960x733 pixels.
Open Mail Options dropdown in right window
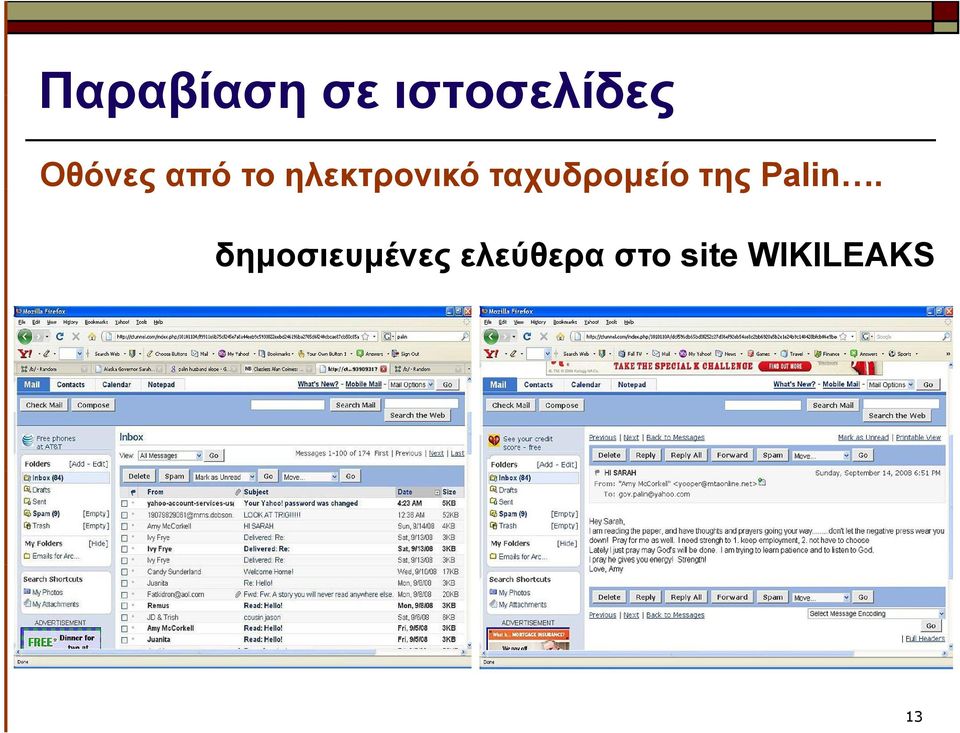891,385
